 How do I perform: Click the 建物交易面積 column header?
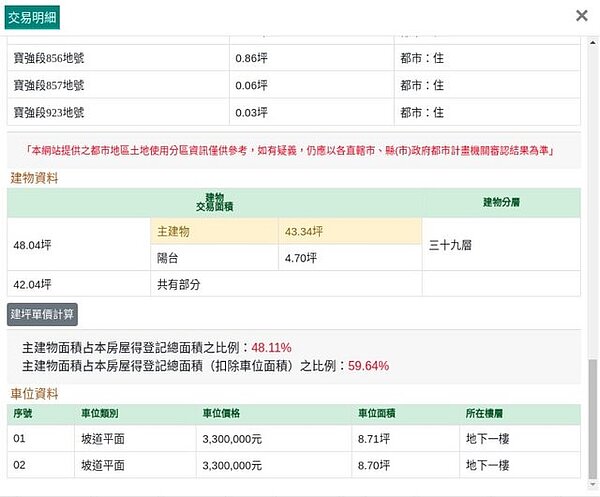[214, 202]
